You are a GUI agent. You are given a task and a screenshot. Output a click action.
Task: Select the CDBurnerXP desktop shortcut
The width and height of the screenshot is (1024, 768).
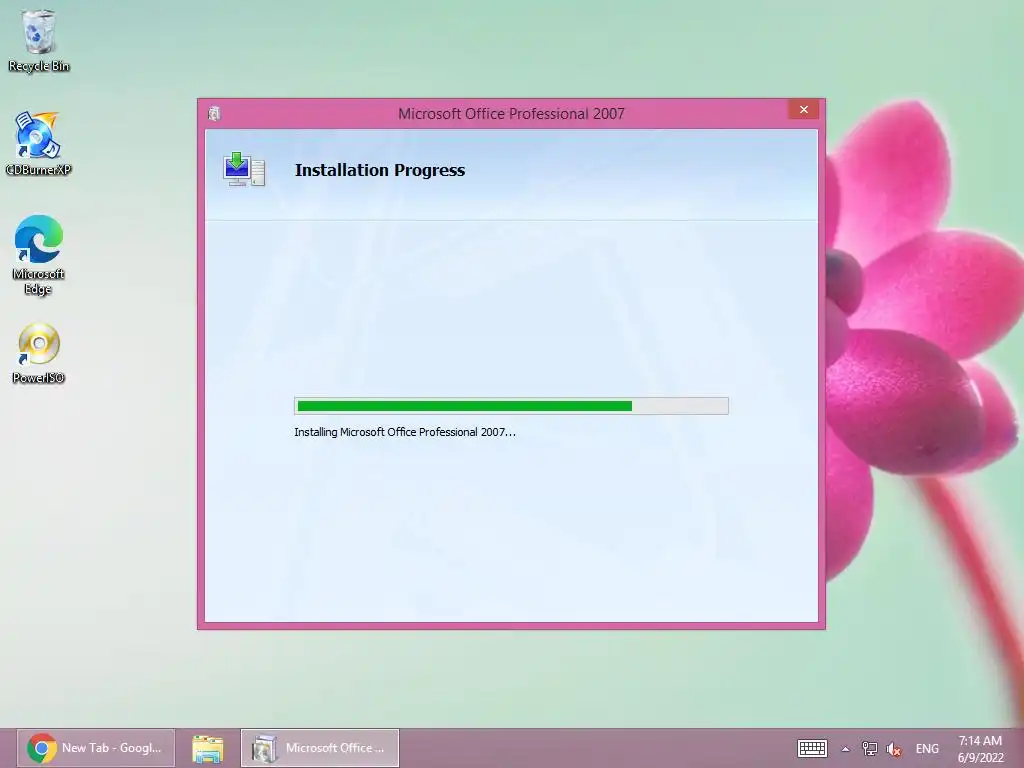tap(39, 144)
